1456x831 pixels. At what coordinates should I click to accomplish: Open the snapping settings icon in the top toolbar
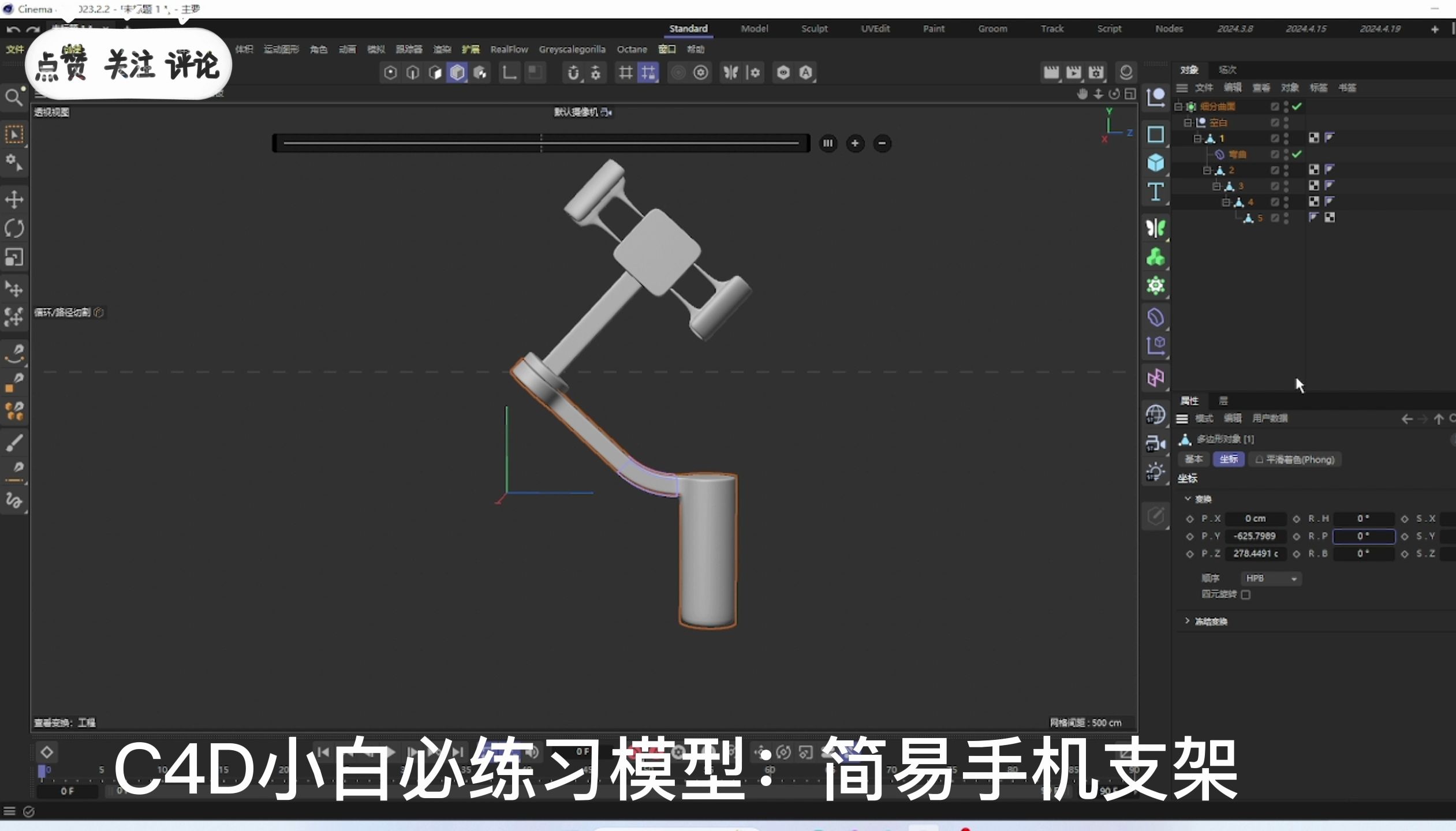595,73
